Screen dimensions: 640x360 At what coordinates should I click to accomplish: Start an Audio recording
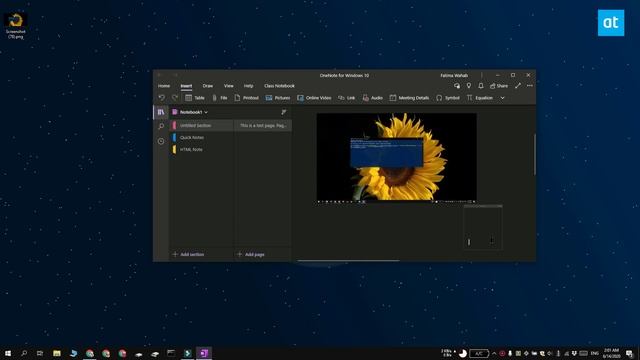click(x=372, y=98)
